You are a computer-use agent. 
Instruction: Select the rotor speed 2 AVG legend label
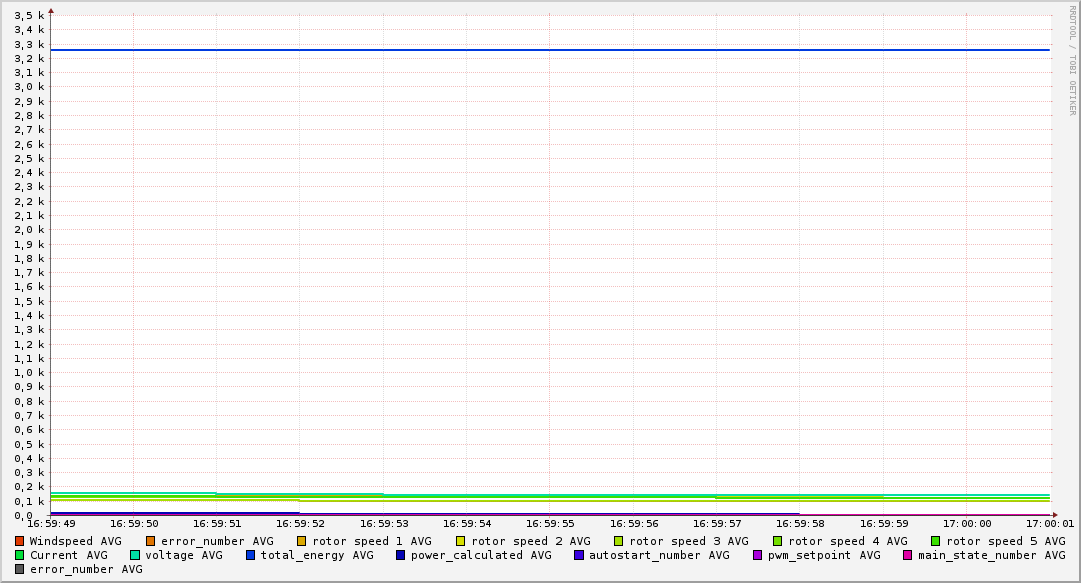point(530,541)
